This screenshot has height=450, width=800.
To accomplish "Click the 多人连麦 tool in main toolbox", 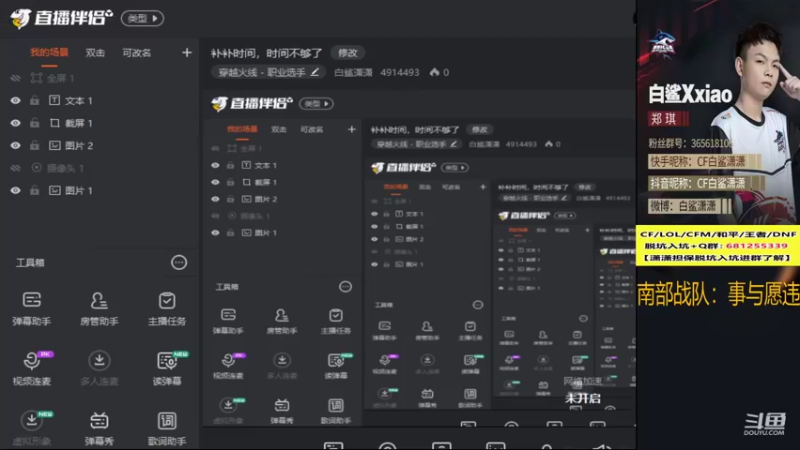I will click(99, 368).
